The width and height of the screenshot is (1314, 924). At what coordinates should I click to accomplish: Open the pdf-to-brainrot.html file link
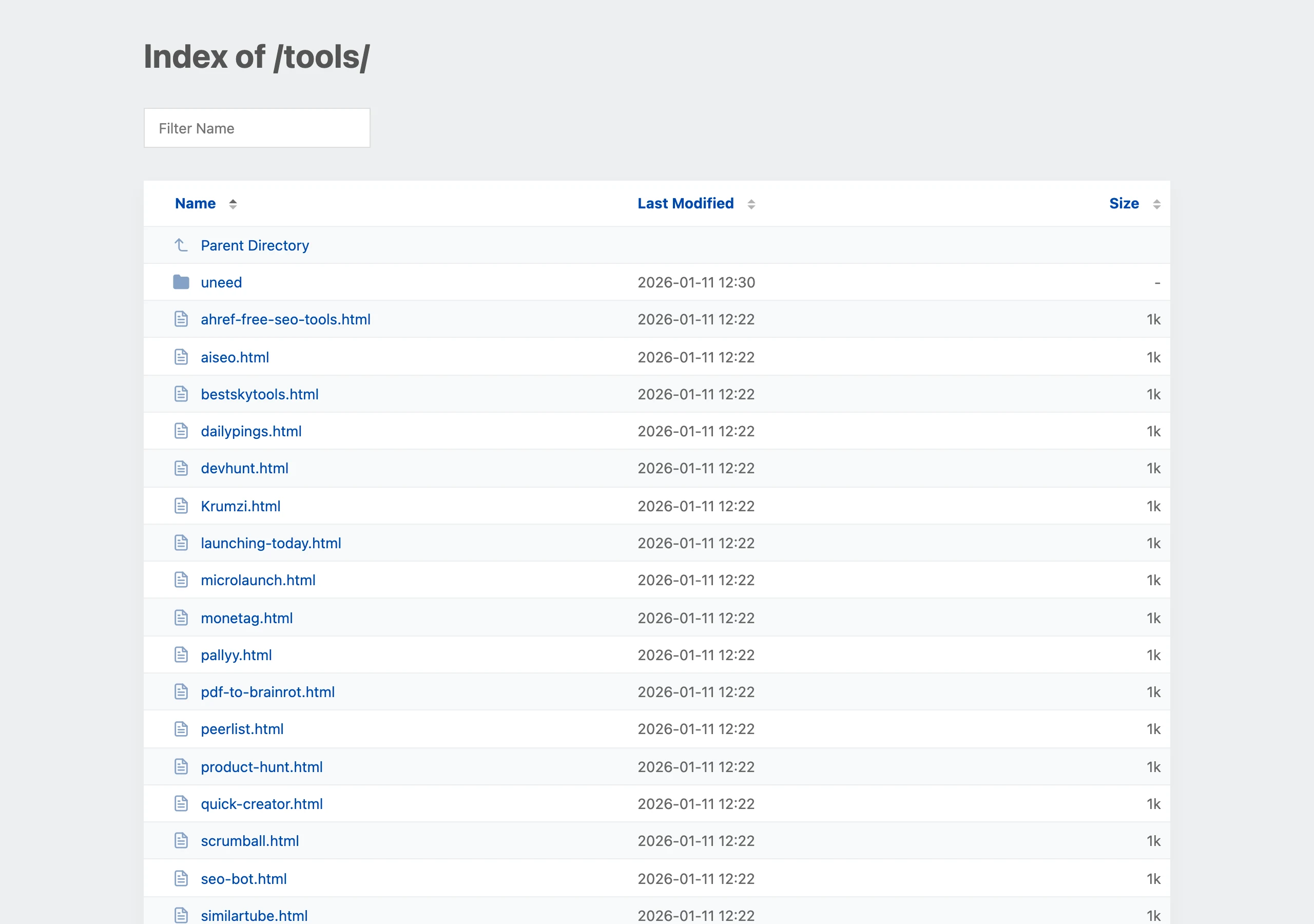(268, 692)
